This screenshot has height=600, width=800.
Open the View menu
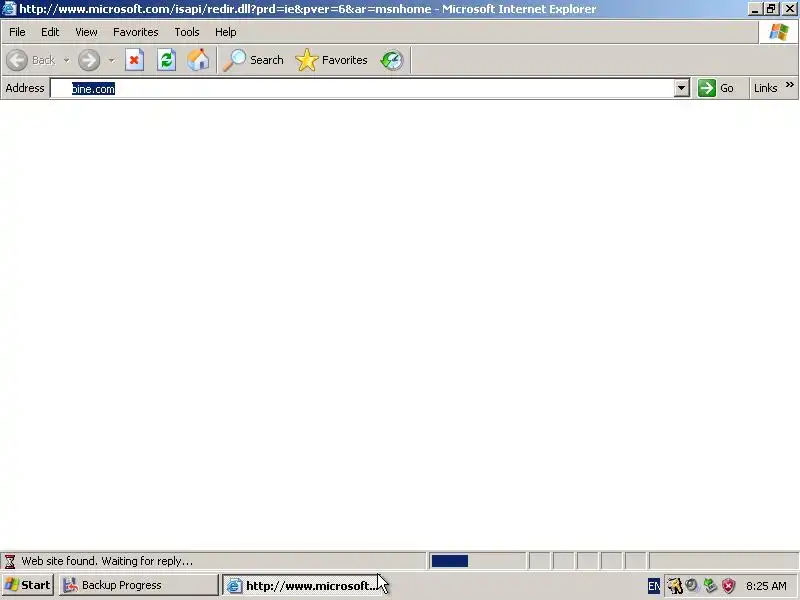point(86,32)
